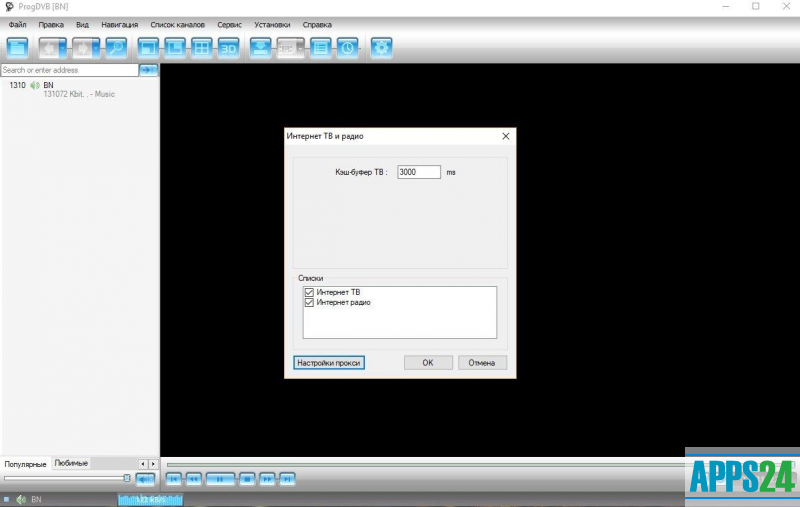Switch to the Любимые tab
The height and width of the screenshot is (507, 800).
(71, 463)
